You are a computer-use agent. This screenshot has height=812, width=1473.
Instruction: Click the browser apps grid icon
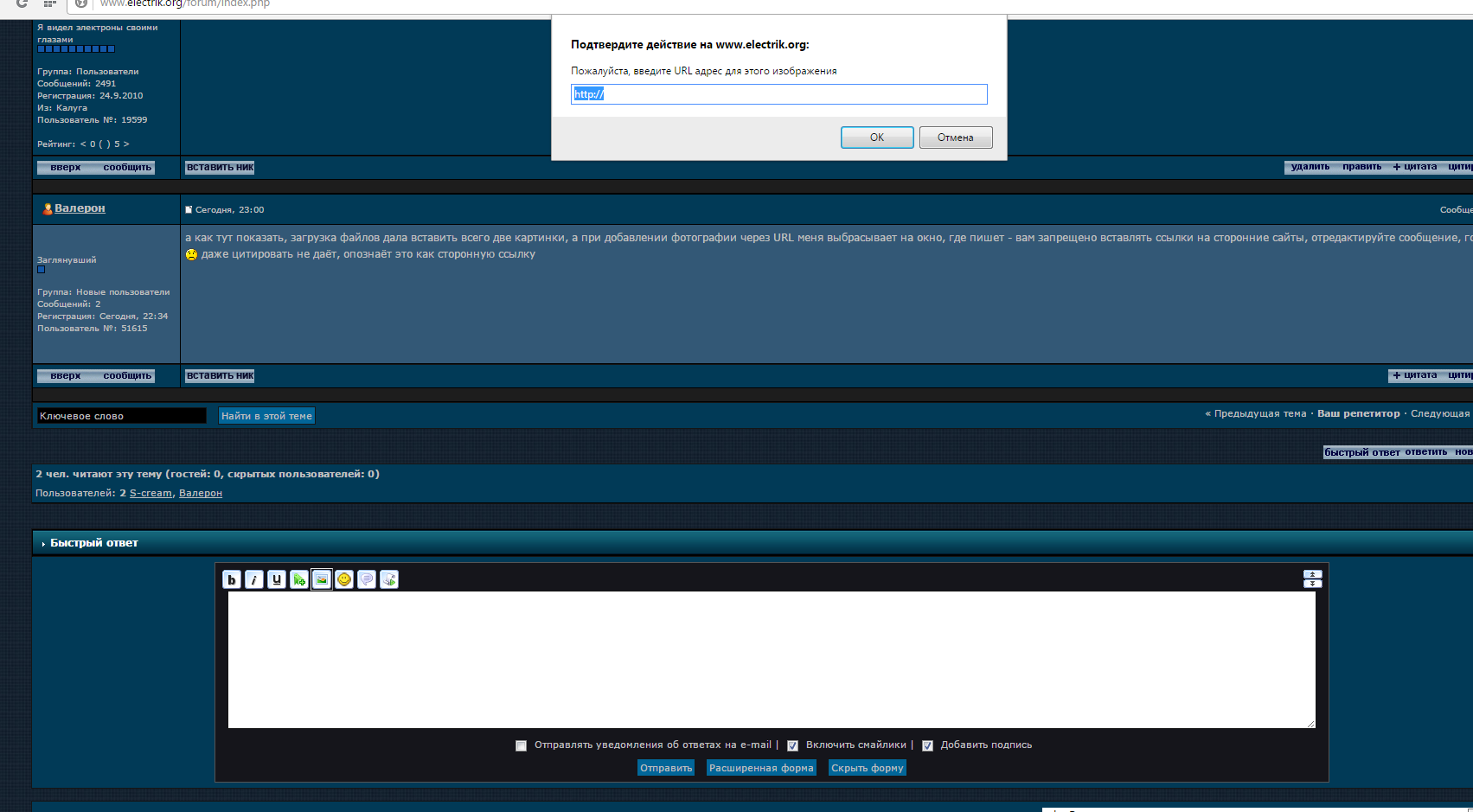point(50,3)
